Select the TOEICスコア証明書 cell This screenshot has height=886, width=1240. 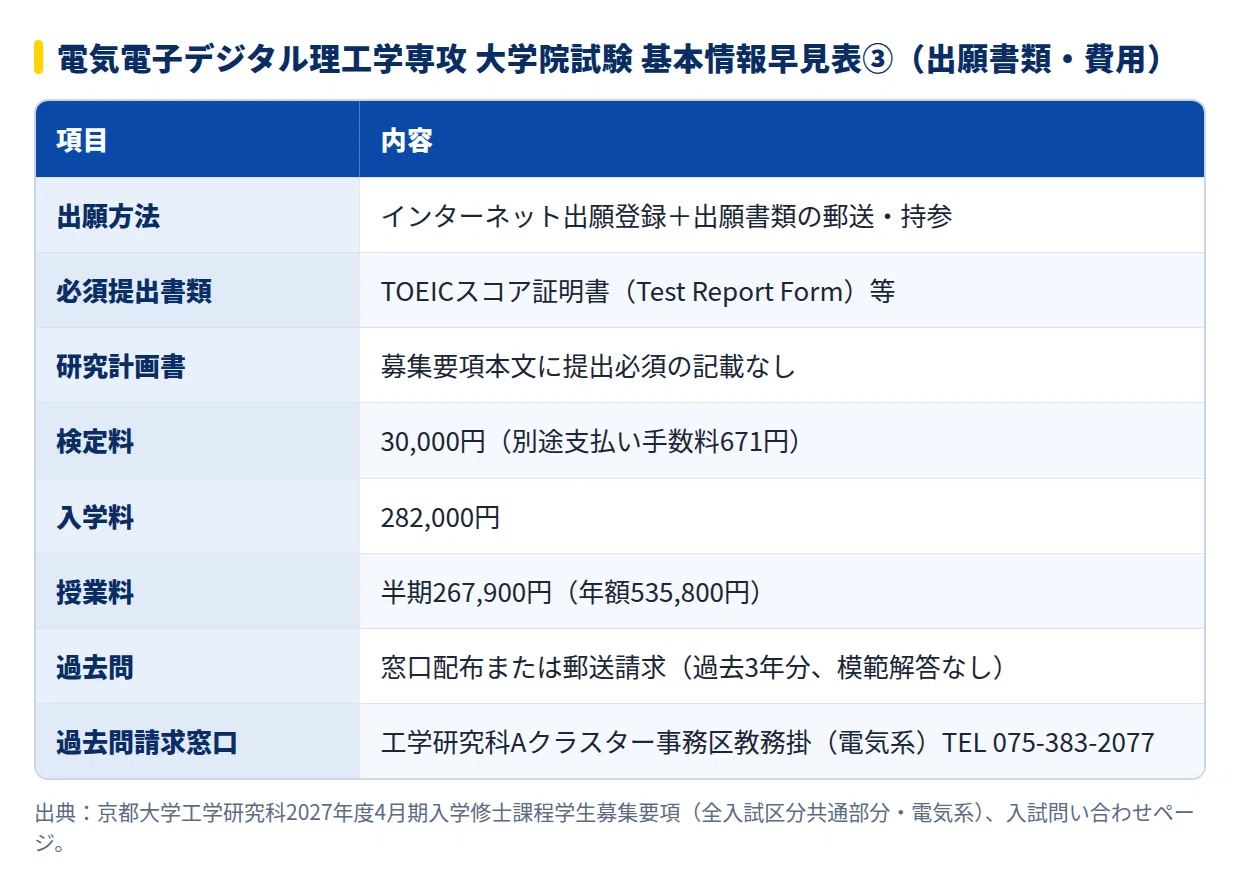(782, 291)
